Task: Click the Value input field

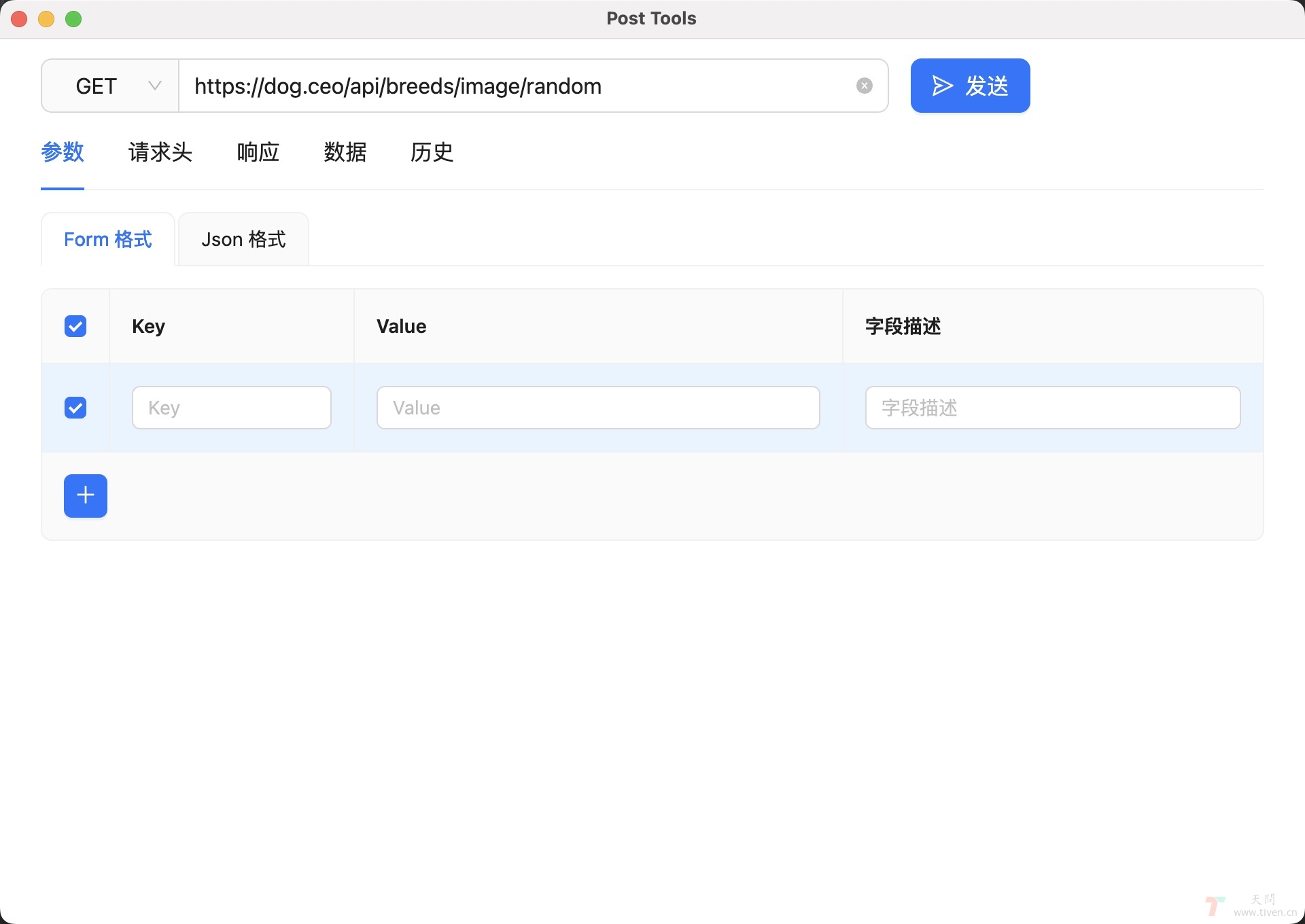Action: click(598, 408)
